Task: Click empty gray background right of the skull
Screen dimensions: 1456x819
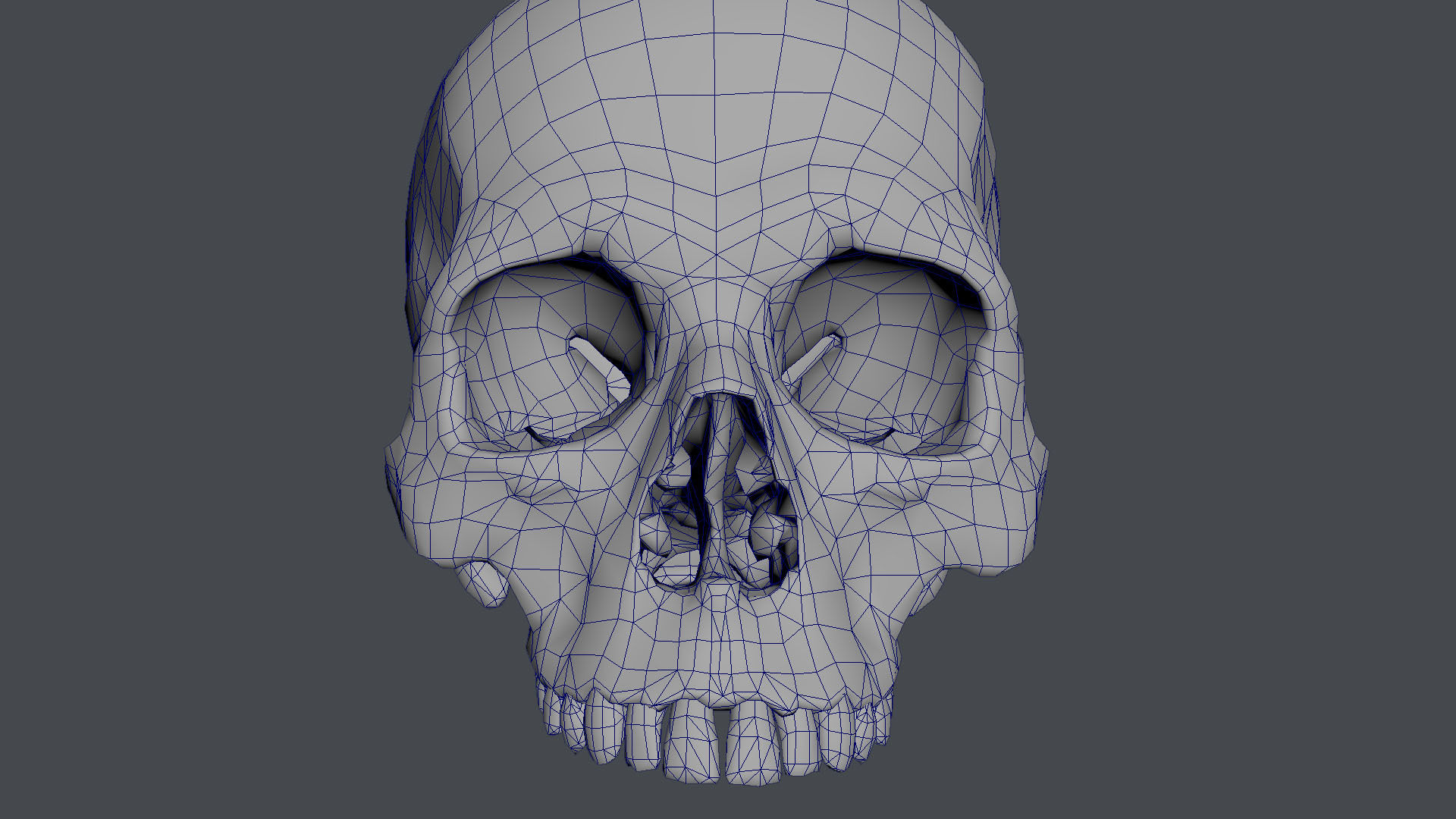Action: 1251,409
